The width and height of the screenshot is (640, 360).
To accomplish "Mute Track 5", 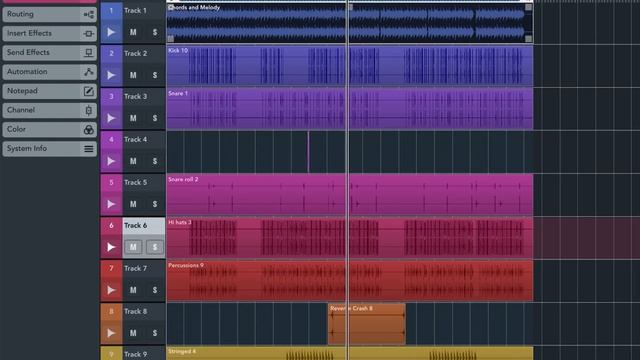I will 133,204.
